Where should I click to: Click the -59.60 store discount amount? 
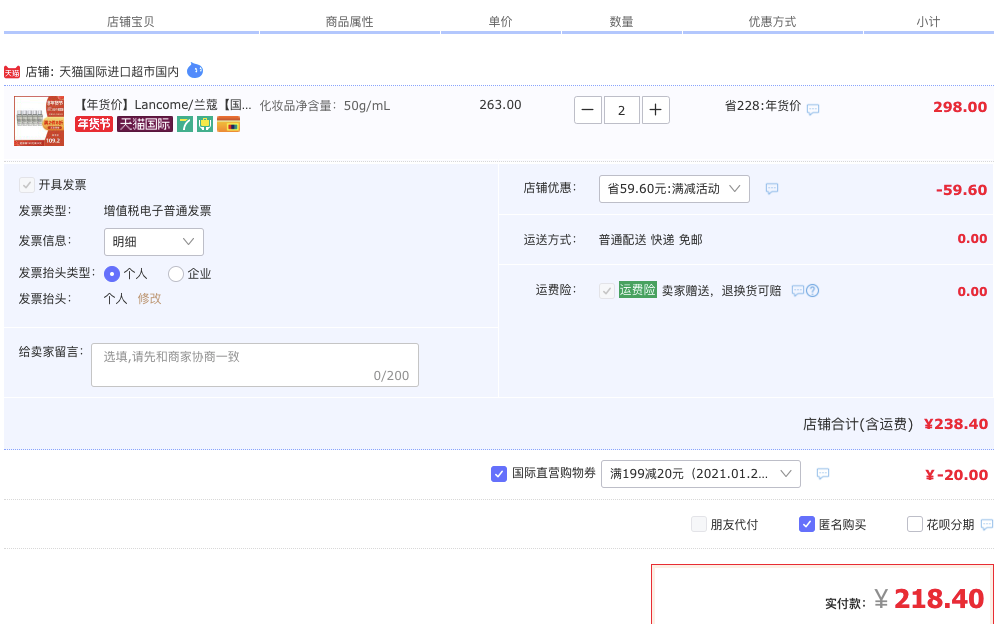961,190
